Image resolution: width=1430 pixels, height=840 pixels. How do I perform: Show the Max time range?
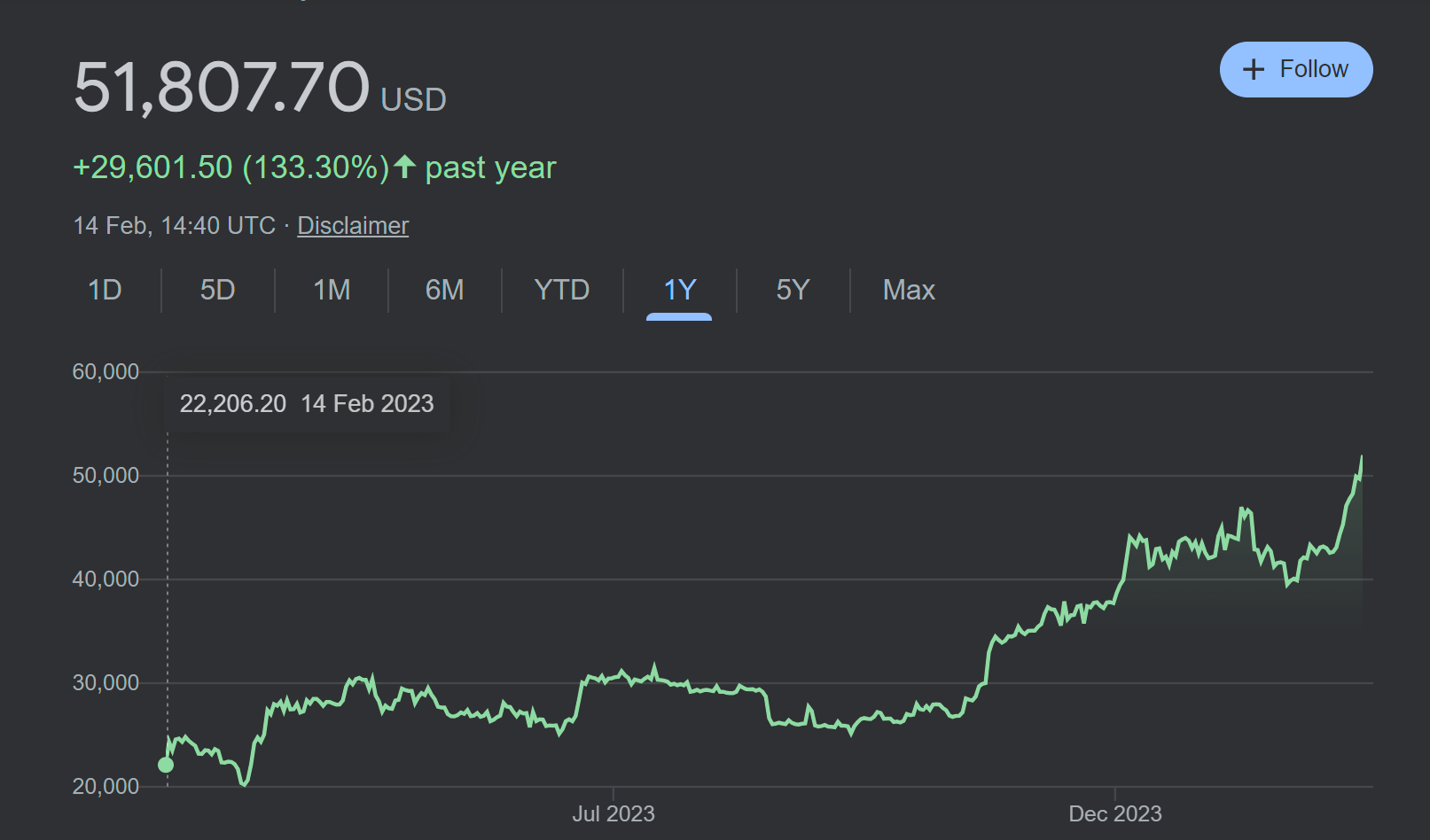pyautogui.click(x=909, y=290)
